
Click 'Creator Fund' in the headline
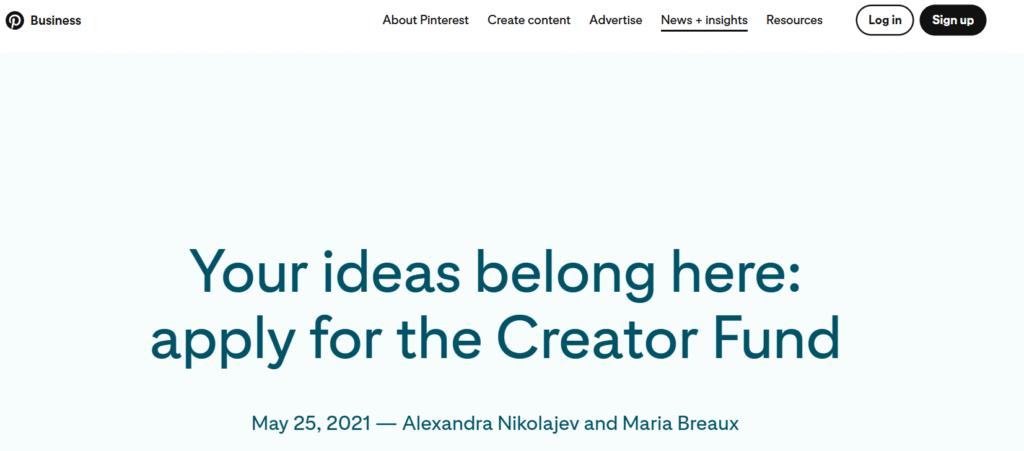(x=669, y=340)
